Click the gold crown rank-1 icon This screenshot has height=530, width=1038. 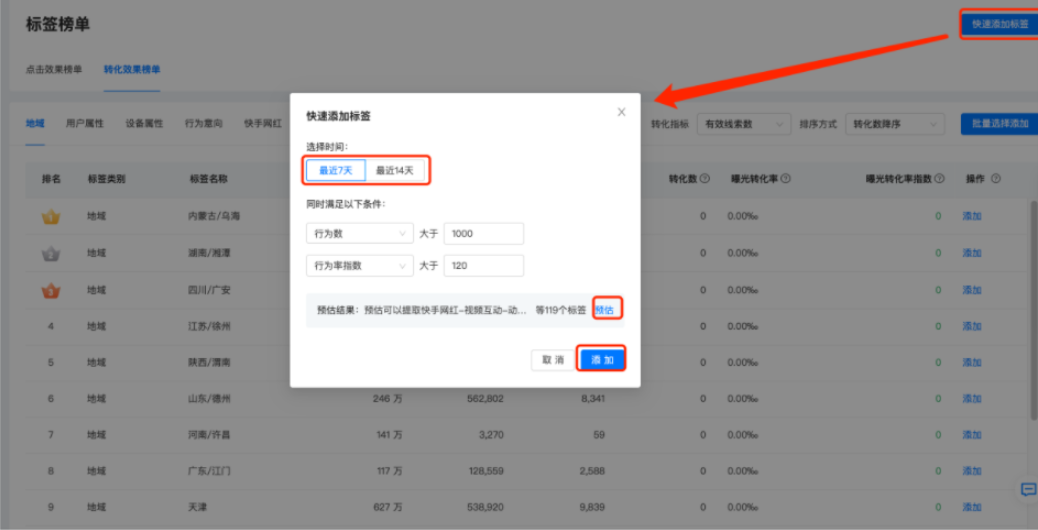pyautogui.click(x=51, y=216)
